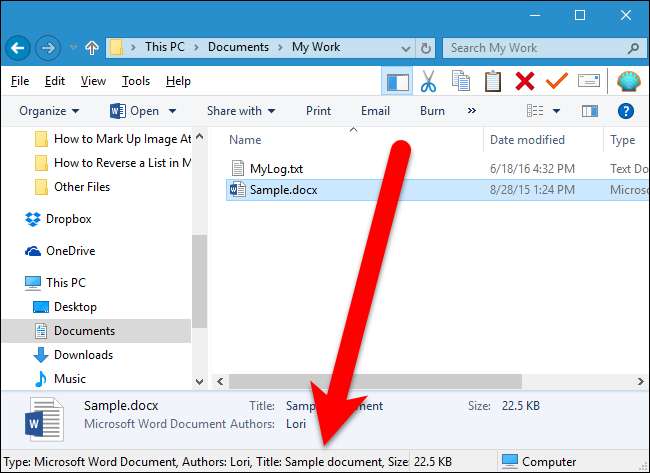Click the horizontal scrollbar left arrow

(220, 381)
